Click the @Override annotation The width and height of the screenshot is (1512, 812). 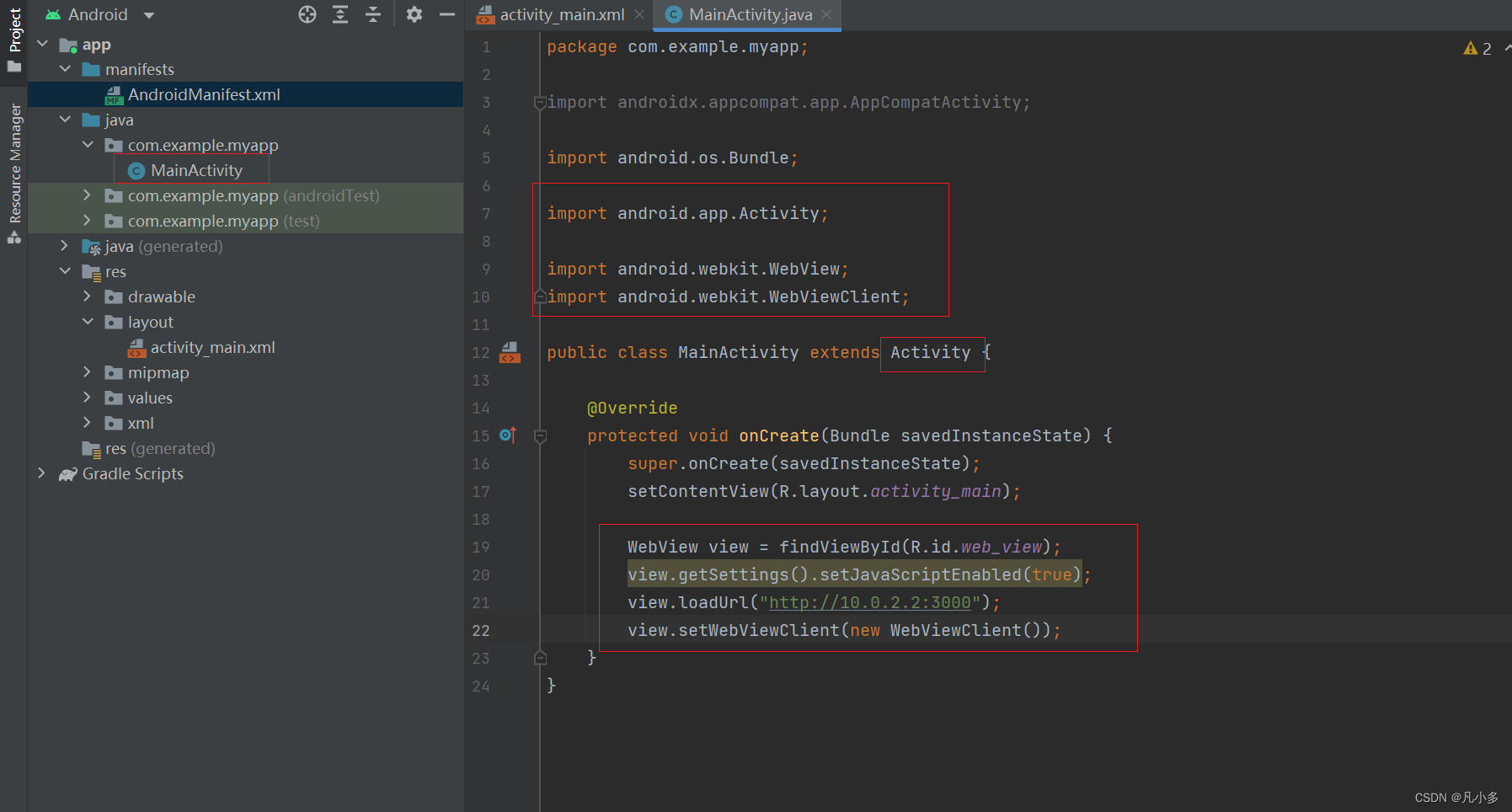click(x=632, y=408)
